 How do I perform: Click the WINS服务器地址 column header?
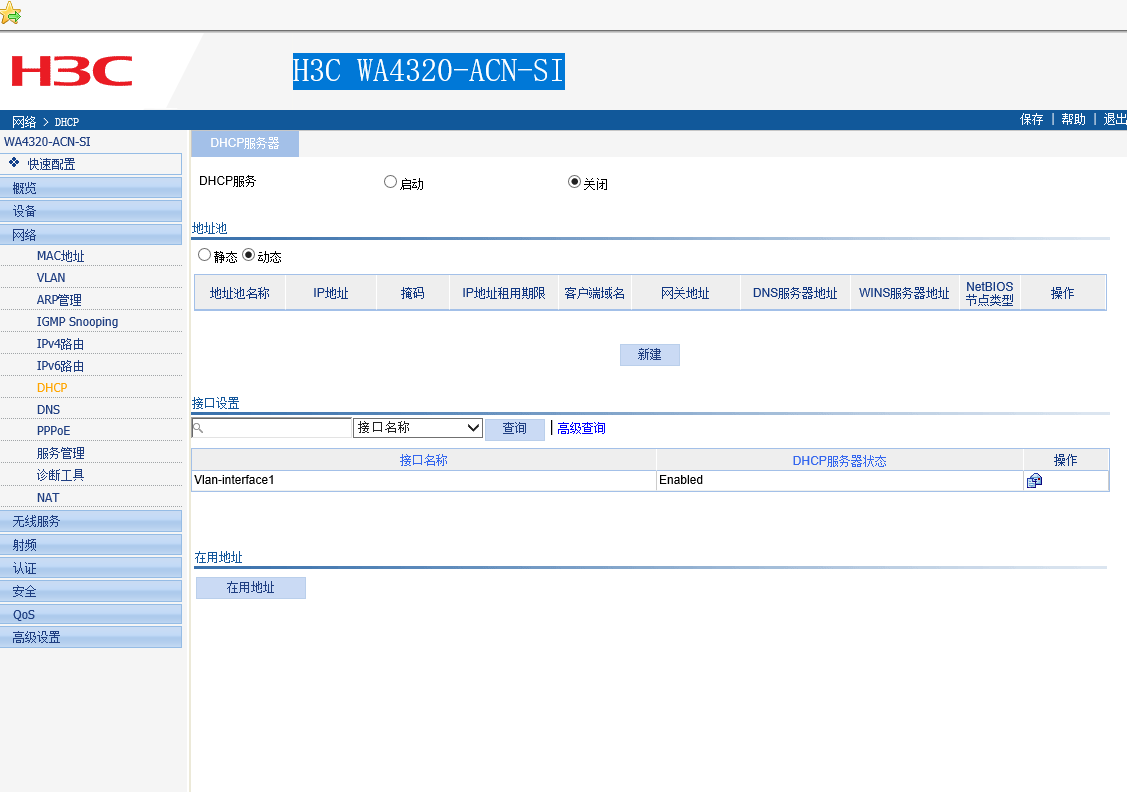pos(904,293)
